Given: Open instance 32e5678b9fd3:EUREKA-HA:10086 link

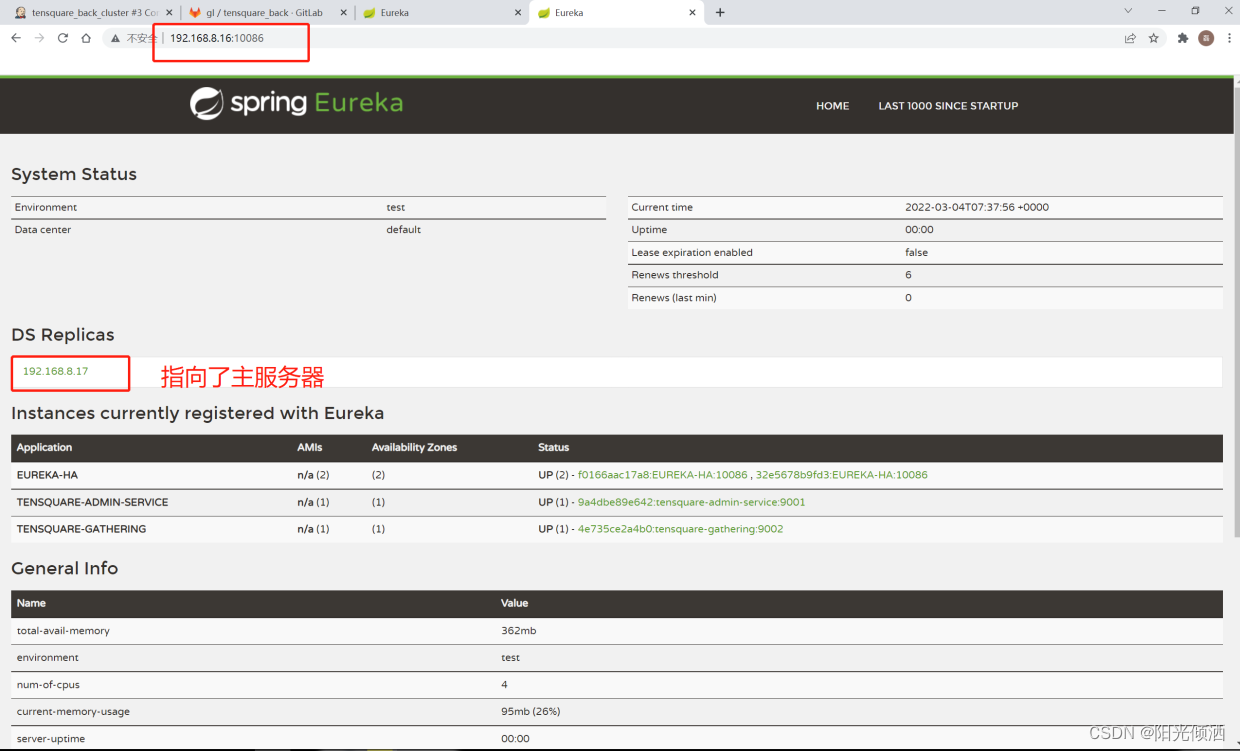Looking at the screenshot, I should pyautogui.click(x=842, y=475).
